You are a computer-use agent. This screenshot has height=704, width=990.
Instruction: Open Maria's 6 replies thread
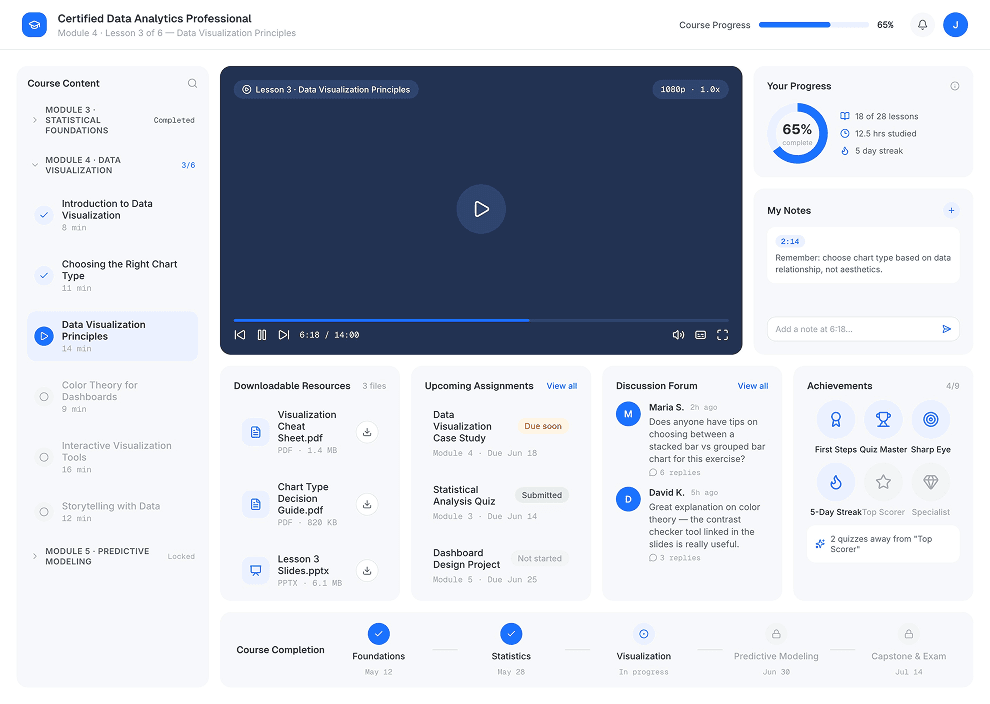pyautogui.click(x=675, y=472)
